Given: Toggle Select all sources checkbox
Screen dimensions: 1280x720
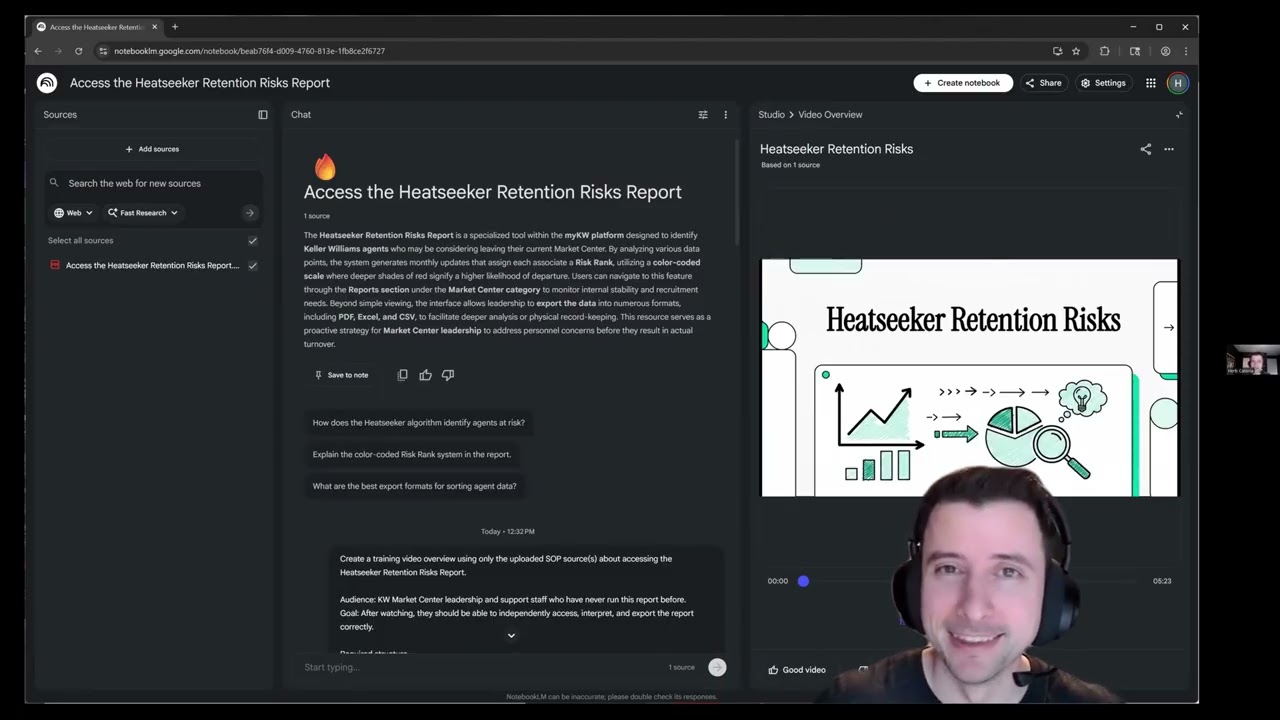Looking at the screenshot, I should pyautogui.click(x=253, y=241).
